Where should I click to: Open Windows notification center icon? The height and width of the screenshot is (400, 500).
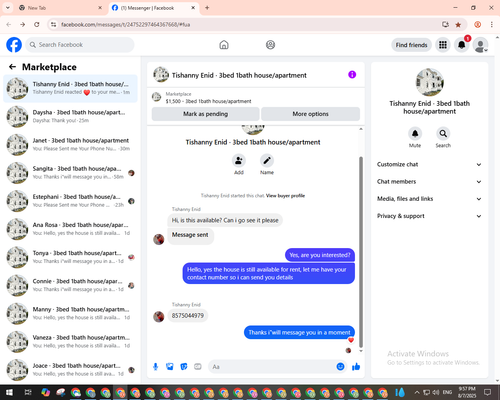(488, 392)
